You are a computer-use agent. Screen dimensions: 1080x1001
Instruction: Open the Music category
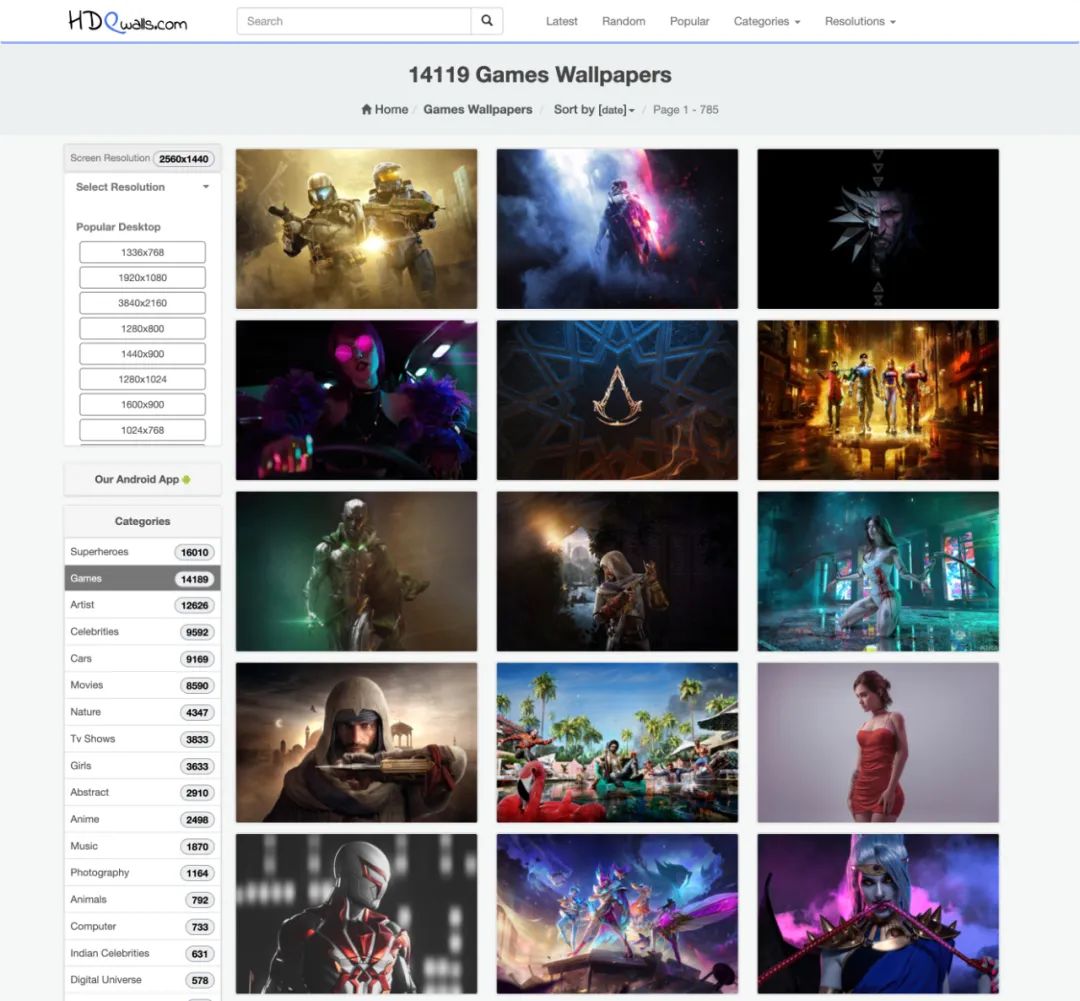(x=143, y=846)
